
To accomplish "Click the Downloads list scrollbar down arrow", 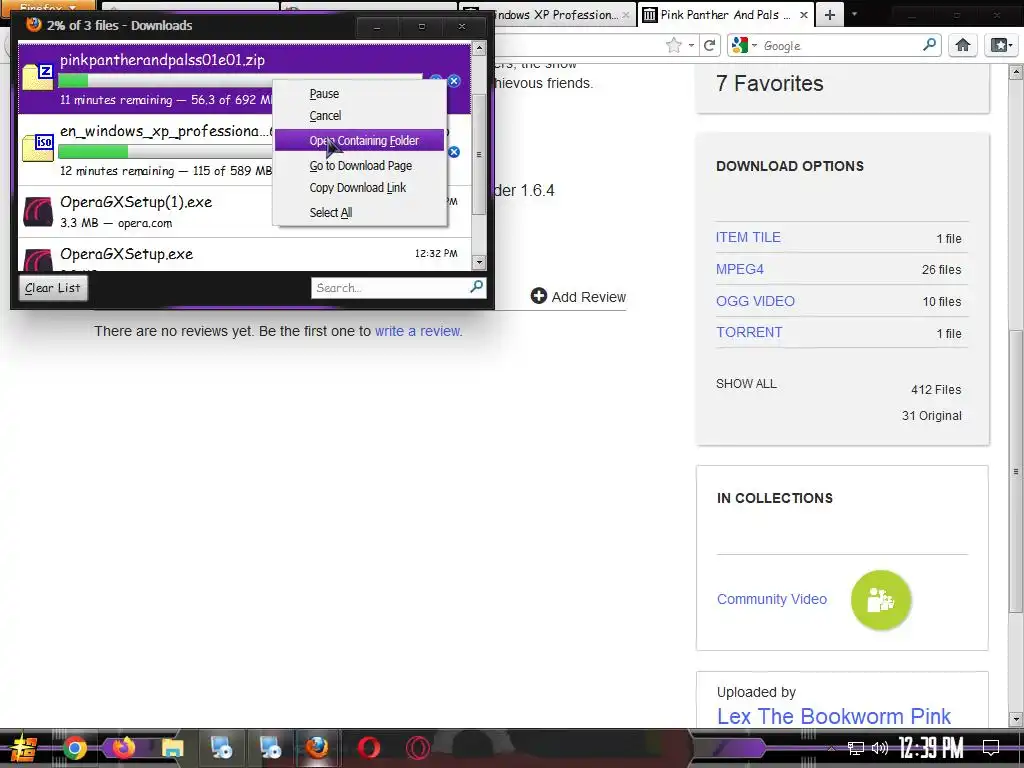I will [479, 263].
